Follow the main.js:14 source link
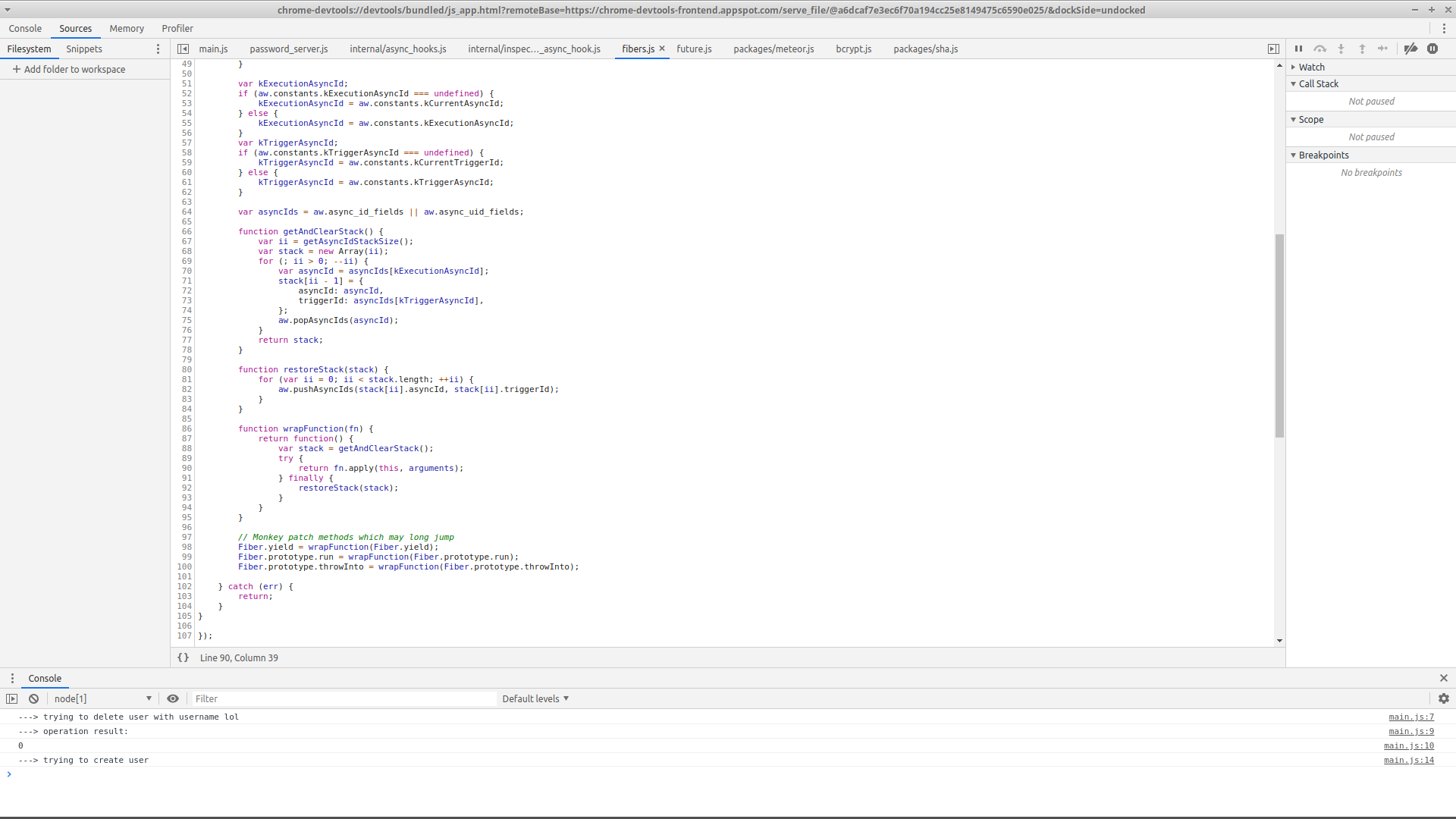This screenshot has height=819, width=1456. pos(1409,760)
